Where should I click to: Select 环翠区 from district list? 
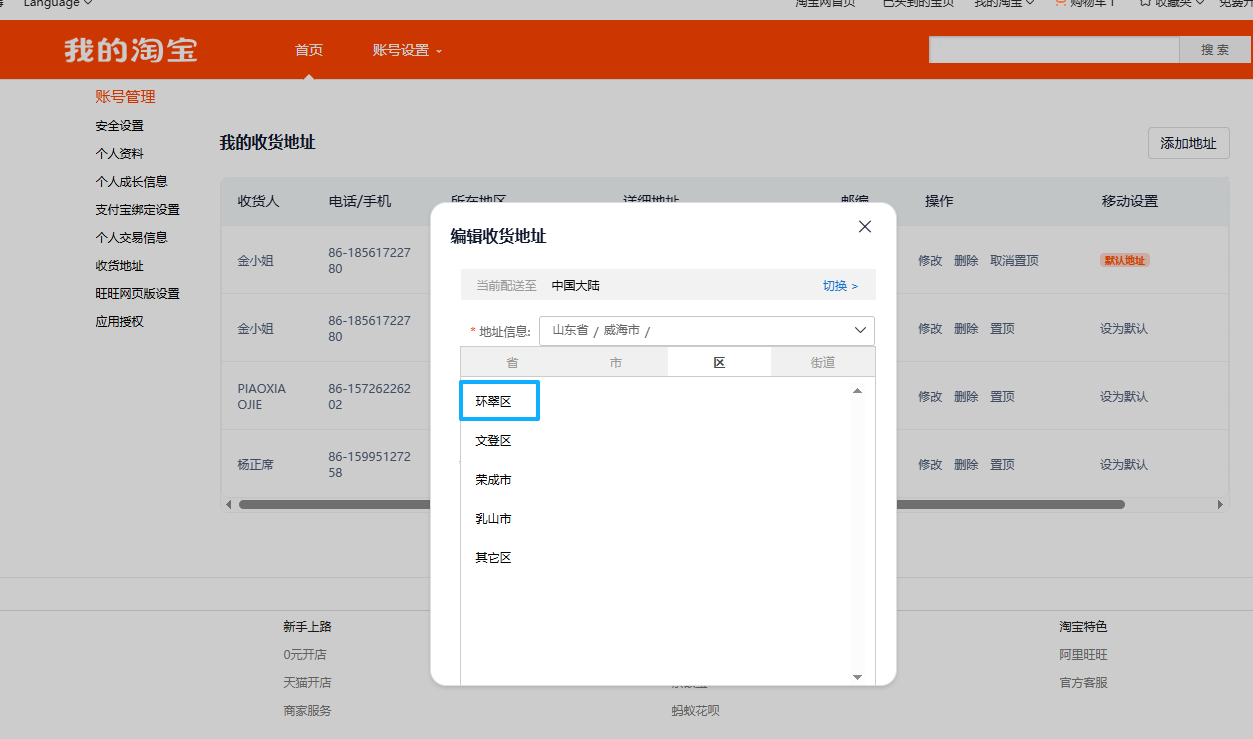(494, 401)
